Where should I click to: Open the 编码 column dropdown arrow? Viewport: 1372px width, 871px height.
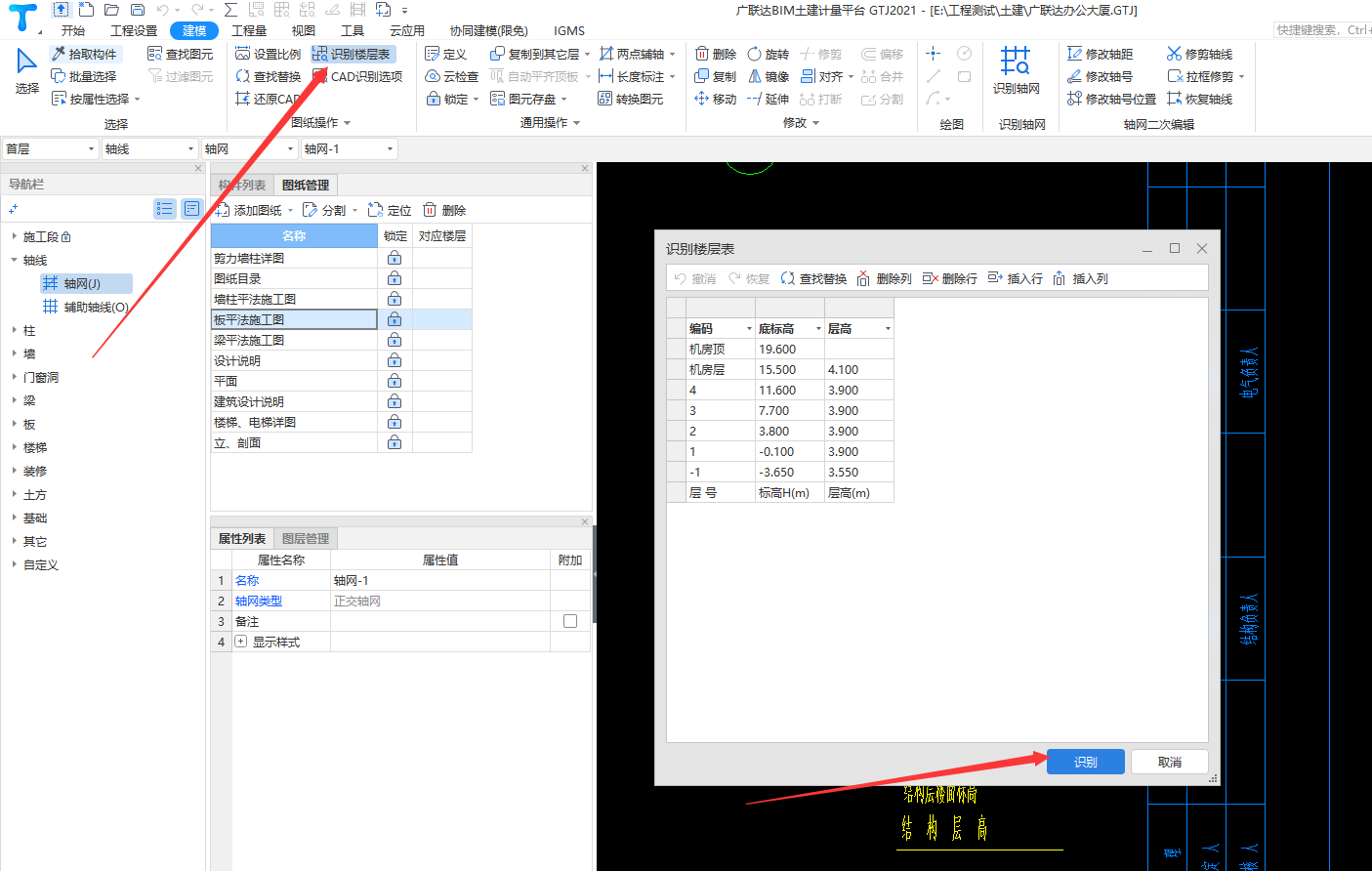tap(749, 329)
